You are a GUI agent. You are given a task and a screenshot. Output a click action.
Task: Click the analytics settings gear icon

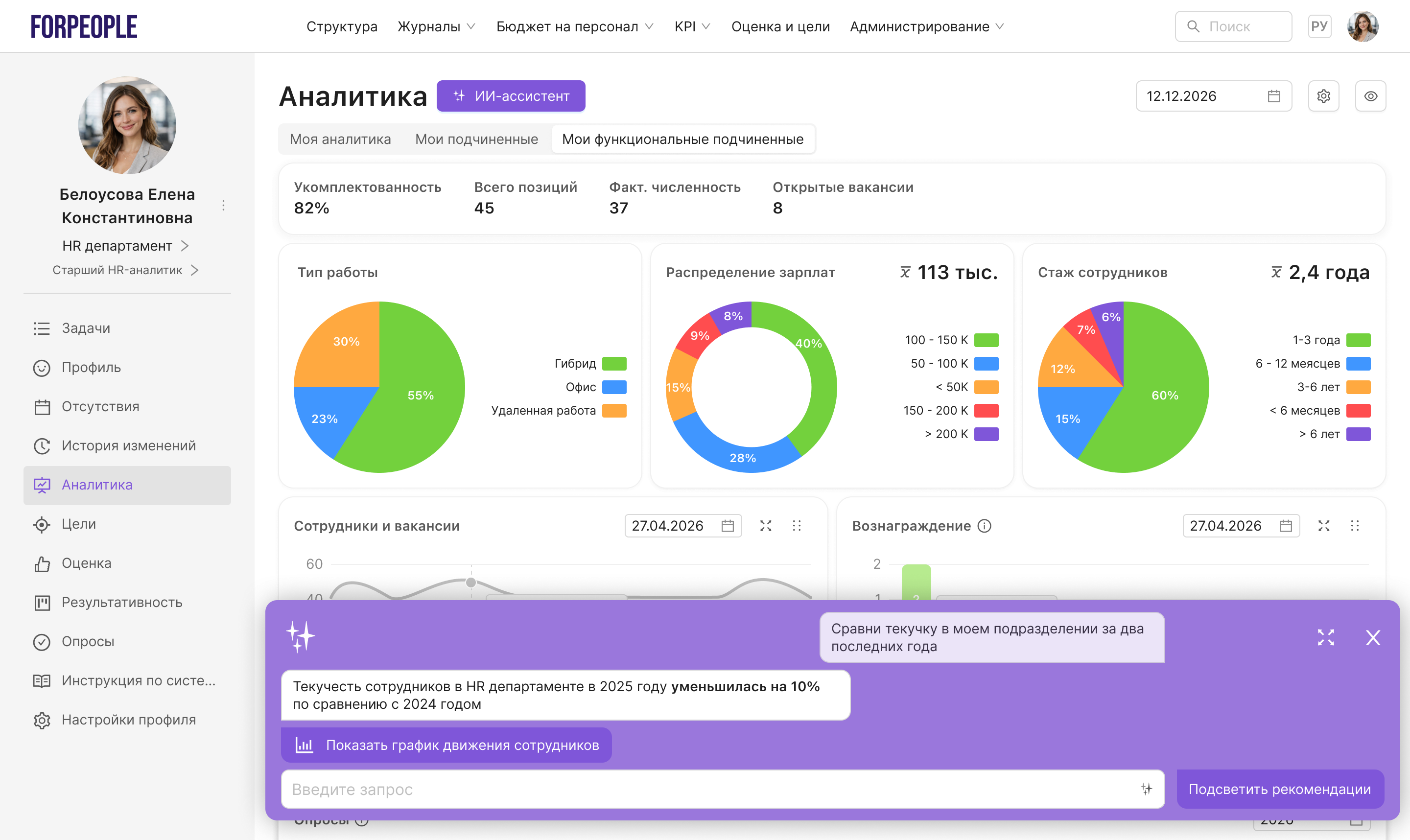coord(1323,96)
